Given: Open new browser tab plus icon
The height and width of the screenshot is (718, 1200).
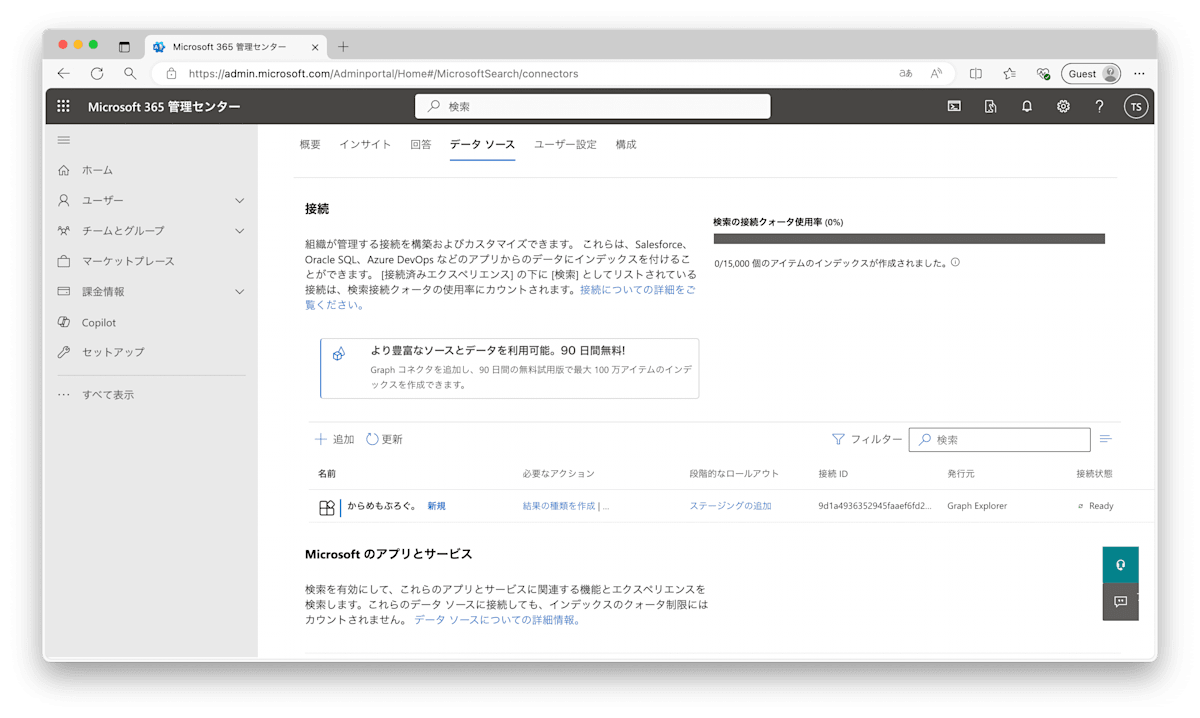Looking at the screenshot, I should (343, 46).
